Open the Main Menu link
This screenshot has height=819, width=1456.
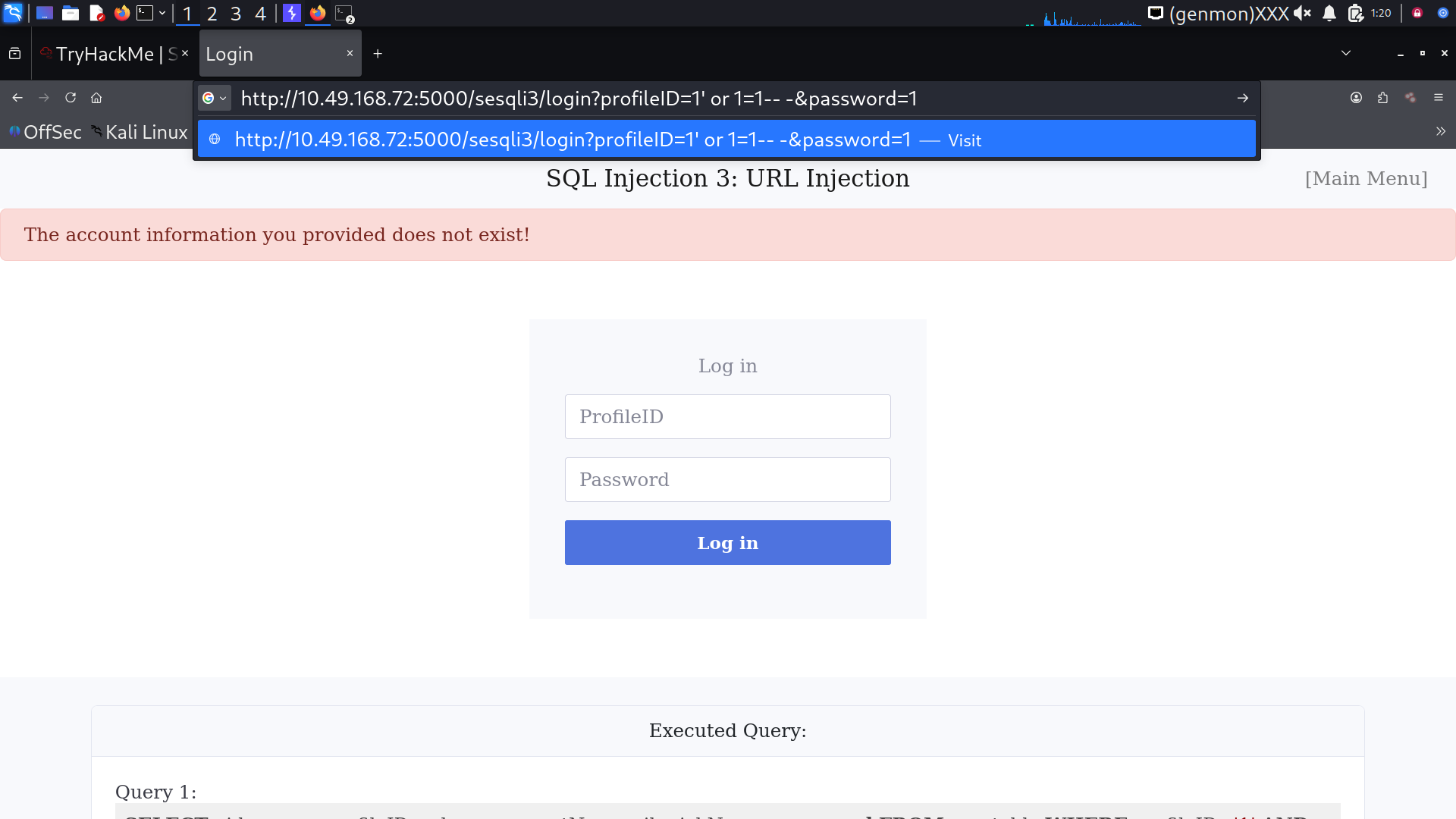(x=1366, y=179)
